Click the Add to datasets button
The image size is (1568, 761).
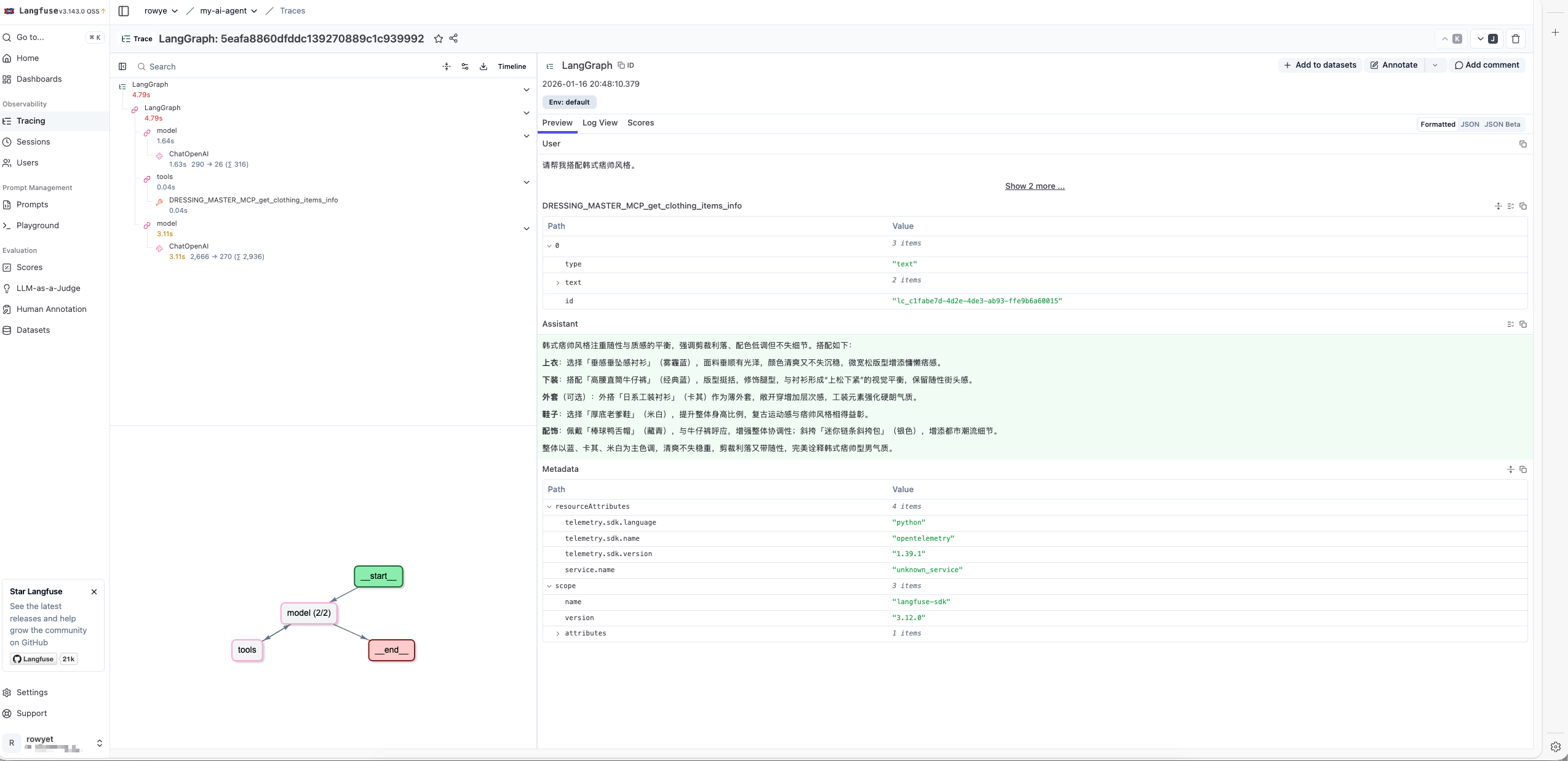1319,65
